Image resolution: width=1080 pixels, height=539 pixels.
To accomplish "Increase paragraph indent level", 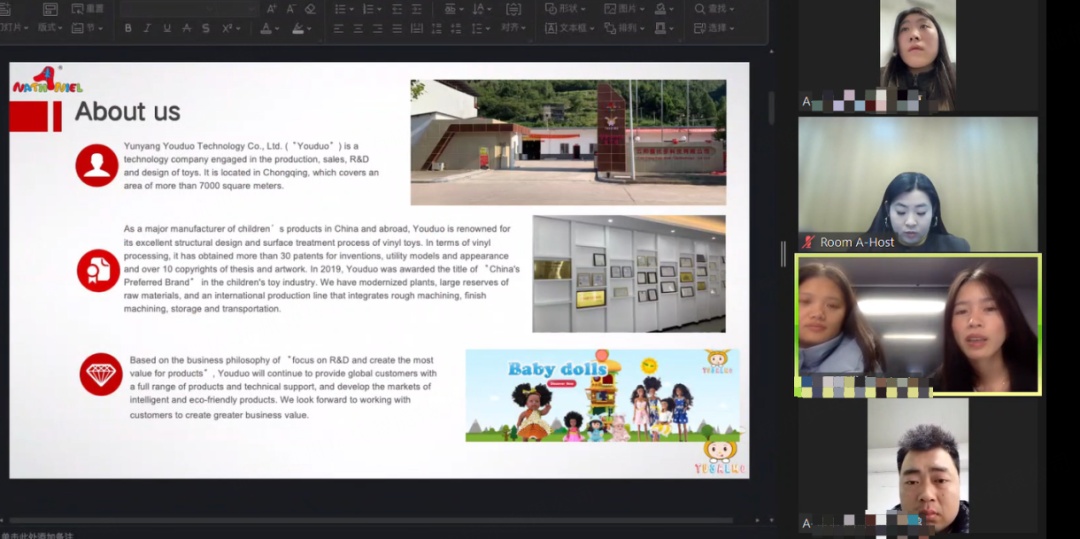I will click(x=417, y=8).
